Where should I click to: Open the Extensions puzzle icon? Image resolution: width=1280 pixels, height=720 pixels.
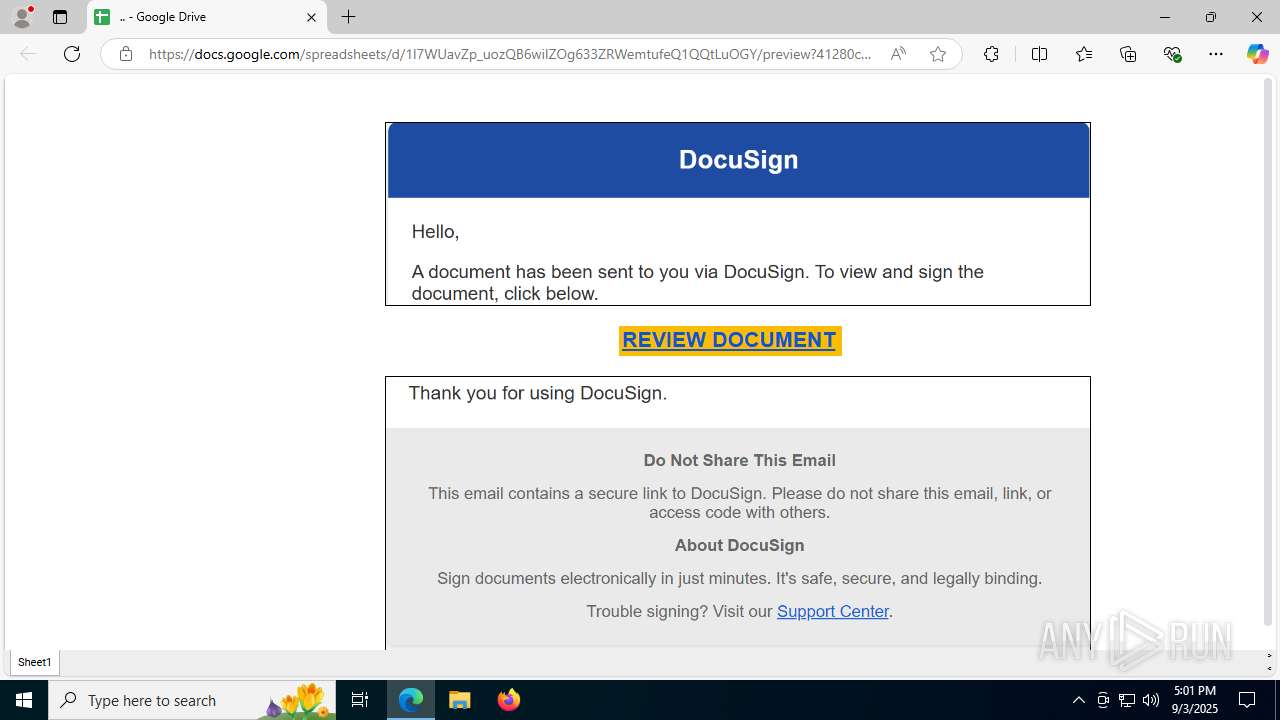991,54
